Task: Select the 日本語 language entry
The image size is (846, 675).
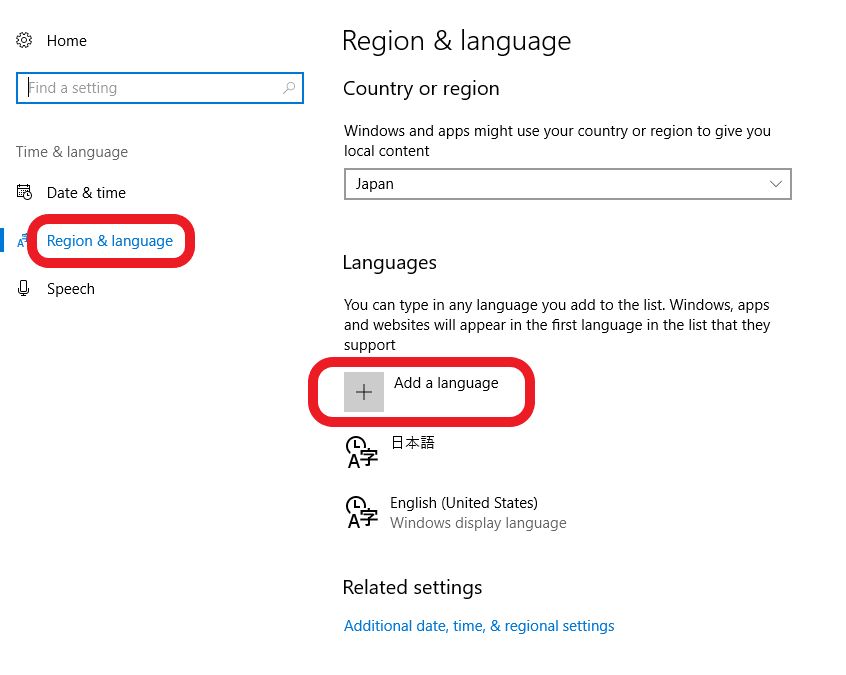Action: 413,443
